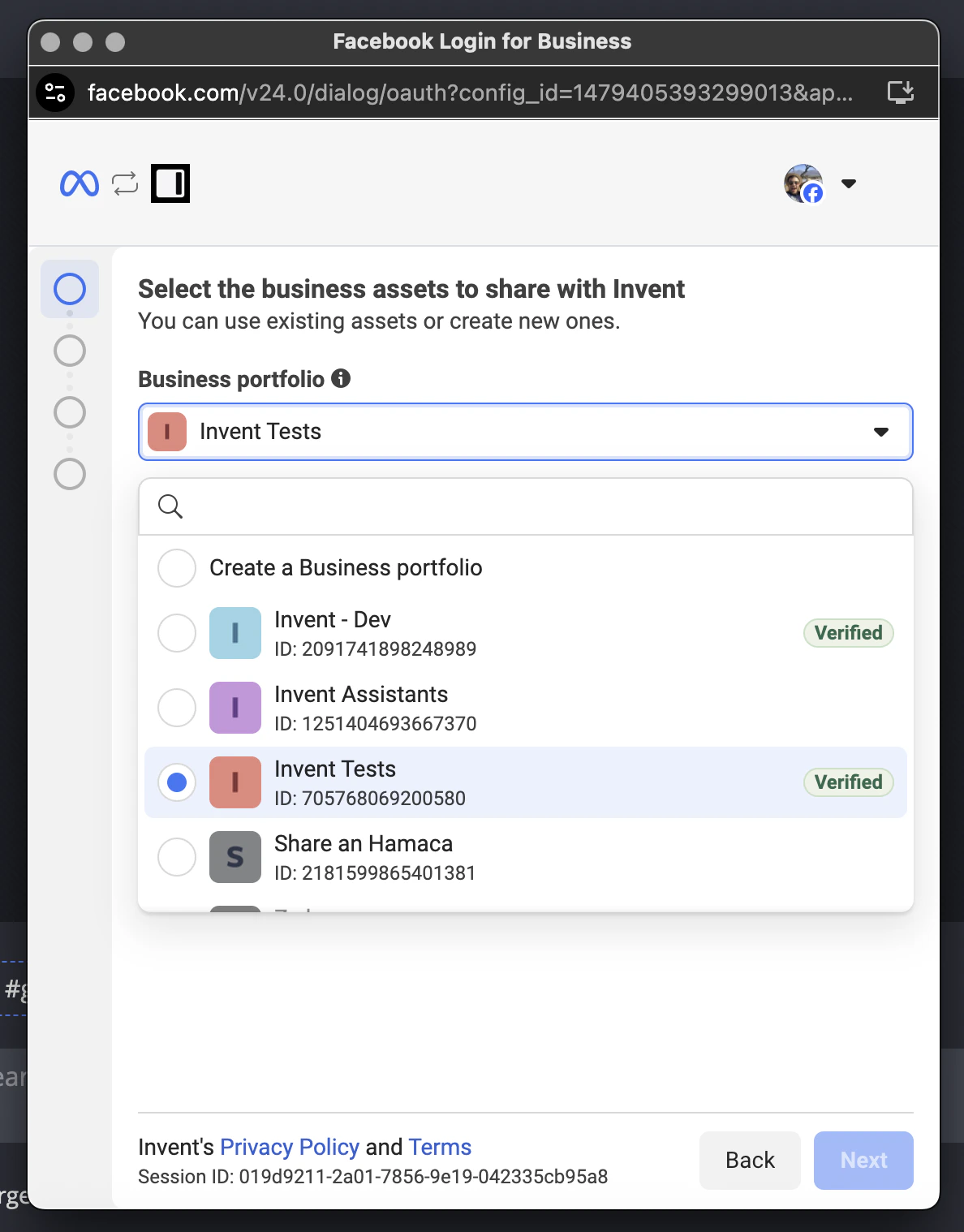This screenshot has width=964, height=1232.
Task: Click the first step indicator circle
Action: tap(70, 289)
